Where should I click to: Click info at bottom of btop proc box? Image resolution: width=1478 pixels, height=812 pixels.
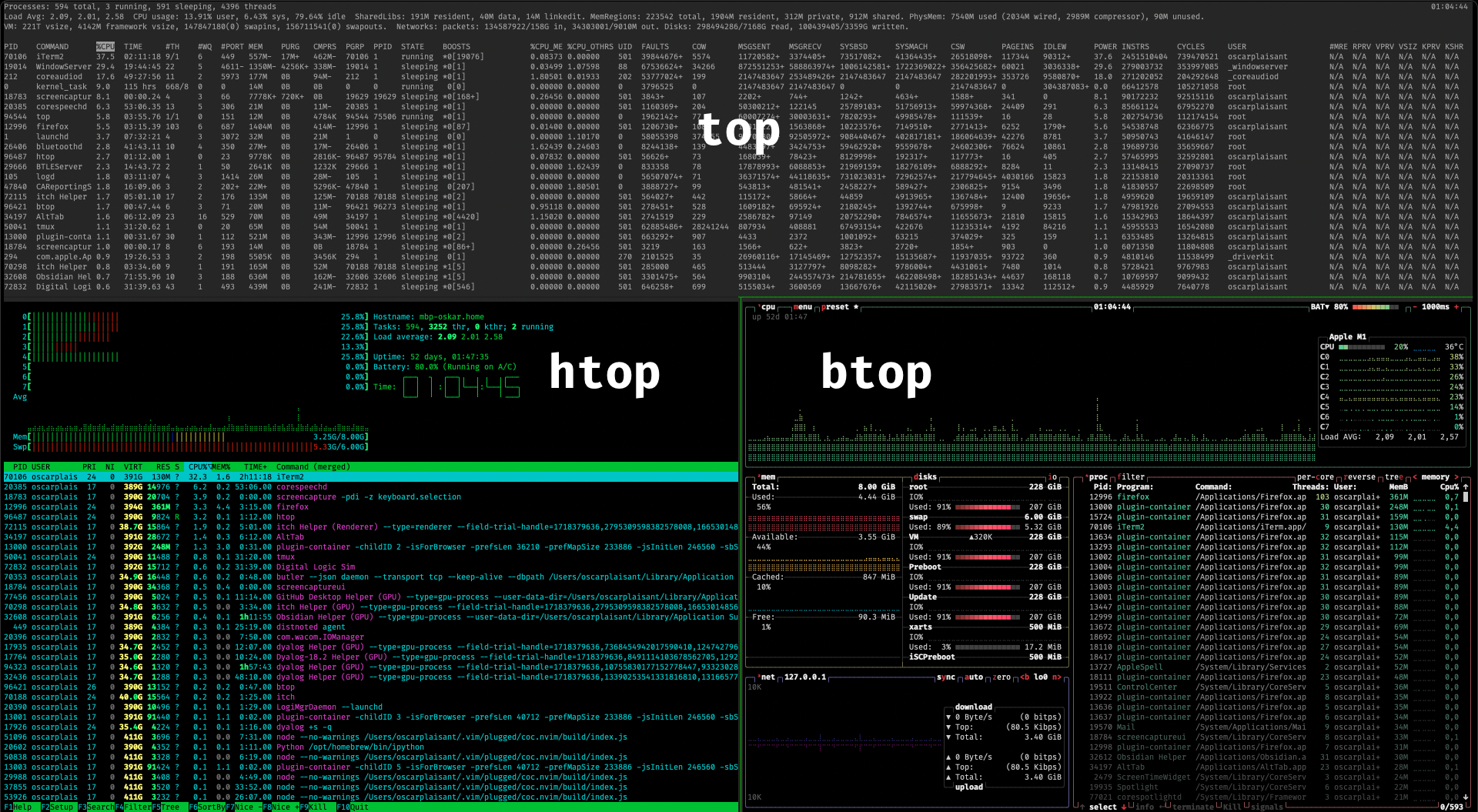coord(1144,807)
